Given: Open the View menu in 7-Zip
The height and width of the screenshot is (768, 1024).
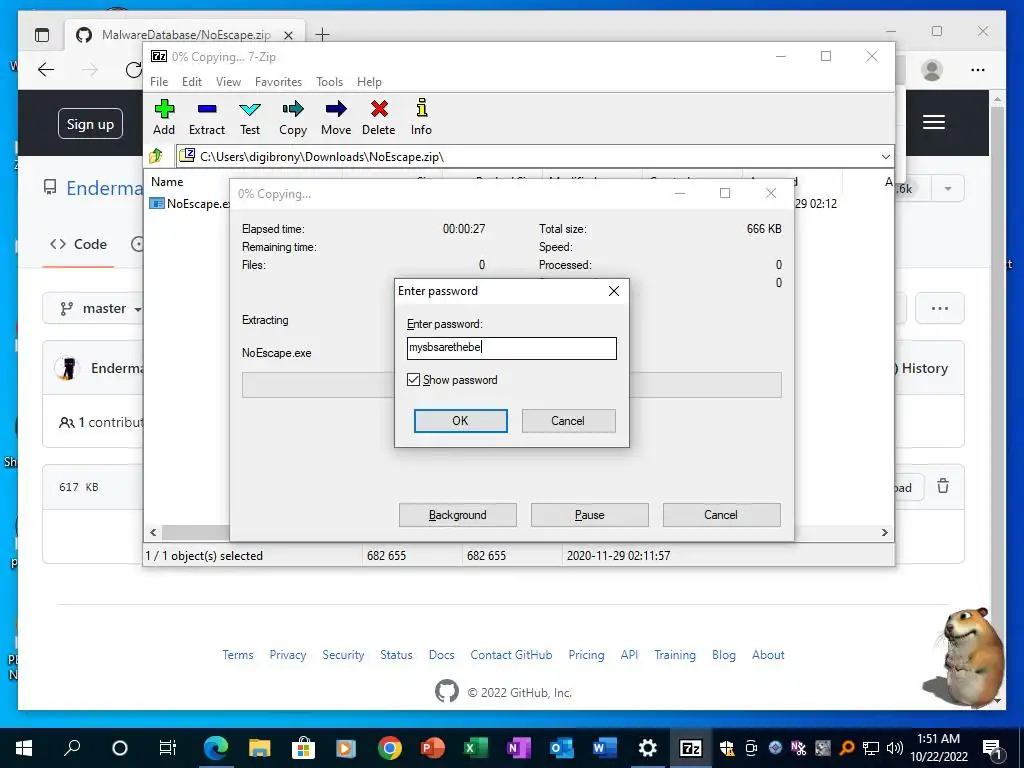Looking at the screenshot, I should click(228, 82).
